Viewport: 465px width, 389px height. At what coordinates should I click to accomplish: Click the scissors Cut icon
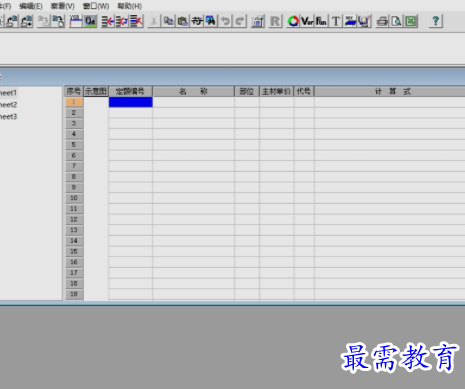[154, 21]
